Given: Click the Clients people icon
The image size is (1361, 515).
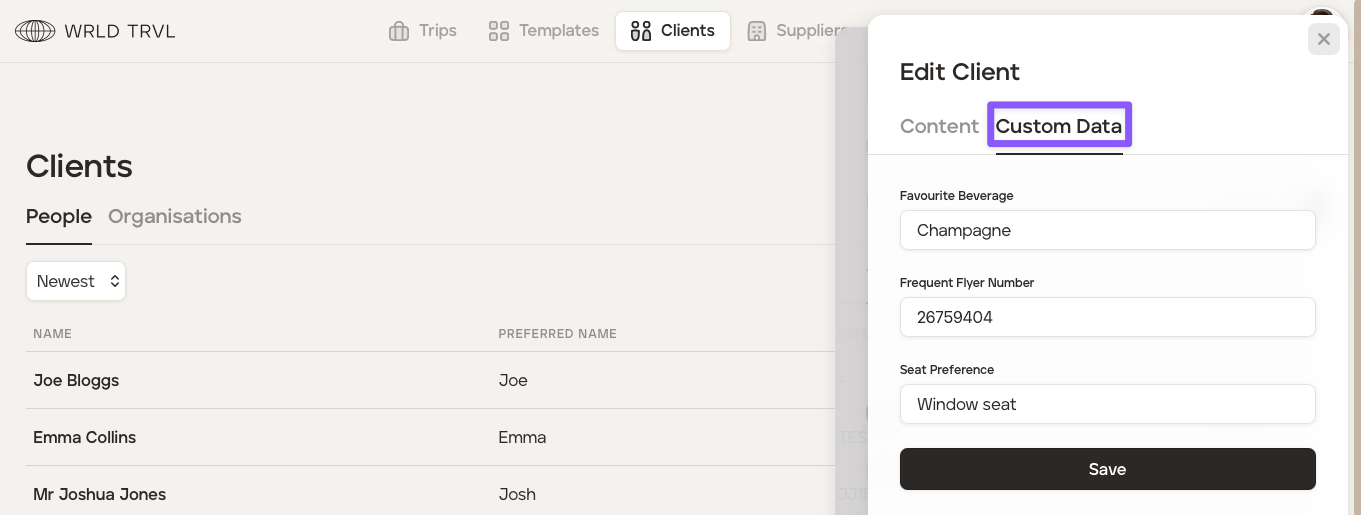Looking at the screenshot, I should 641,31.
